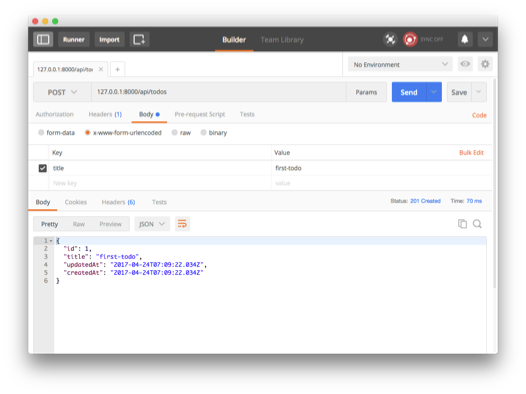Click the title key field
The width and height of the screenshot is (526, 394).
(160, 168)
